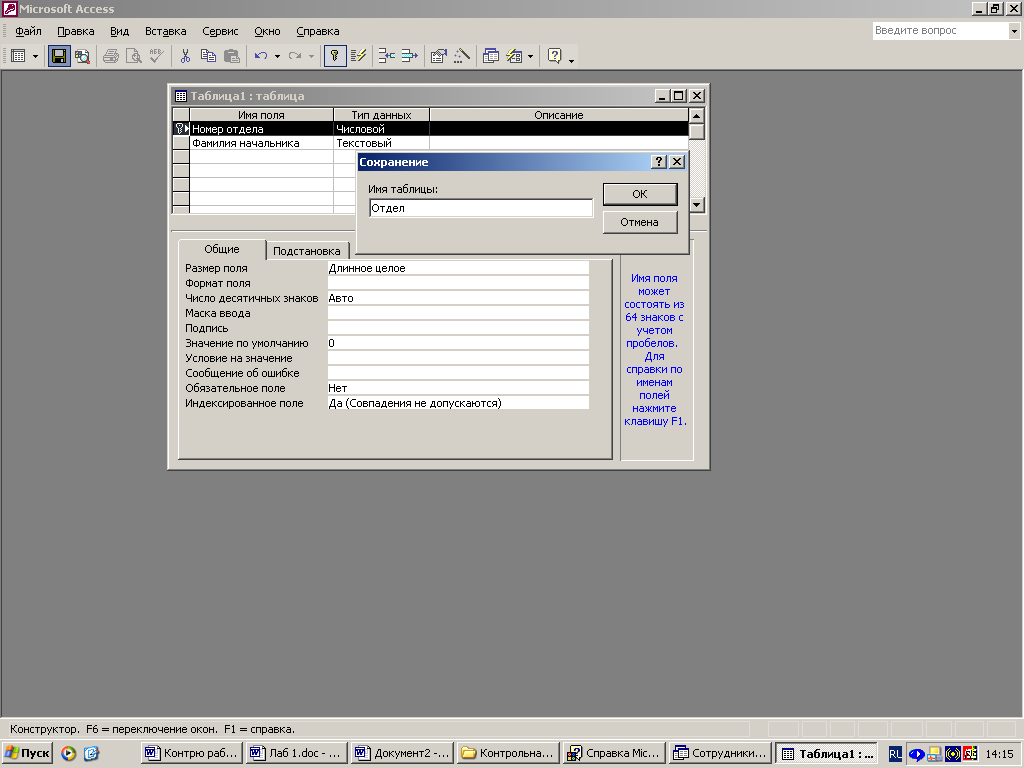Viewport: 1024px width, 768px height.
Task: Select the 'Номер отдела' field name cell
Action: tap(261, 129)
